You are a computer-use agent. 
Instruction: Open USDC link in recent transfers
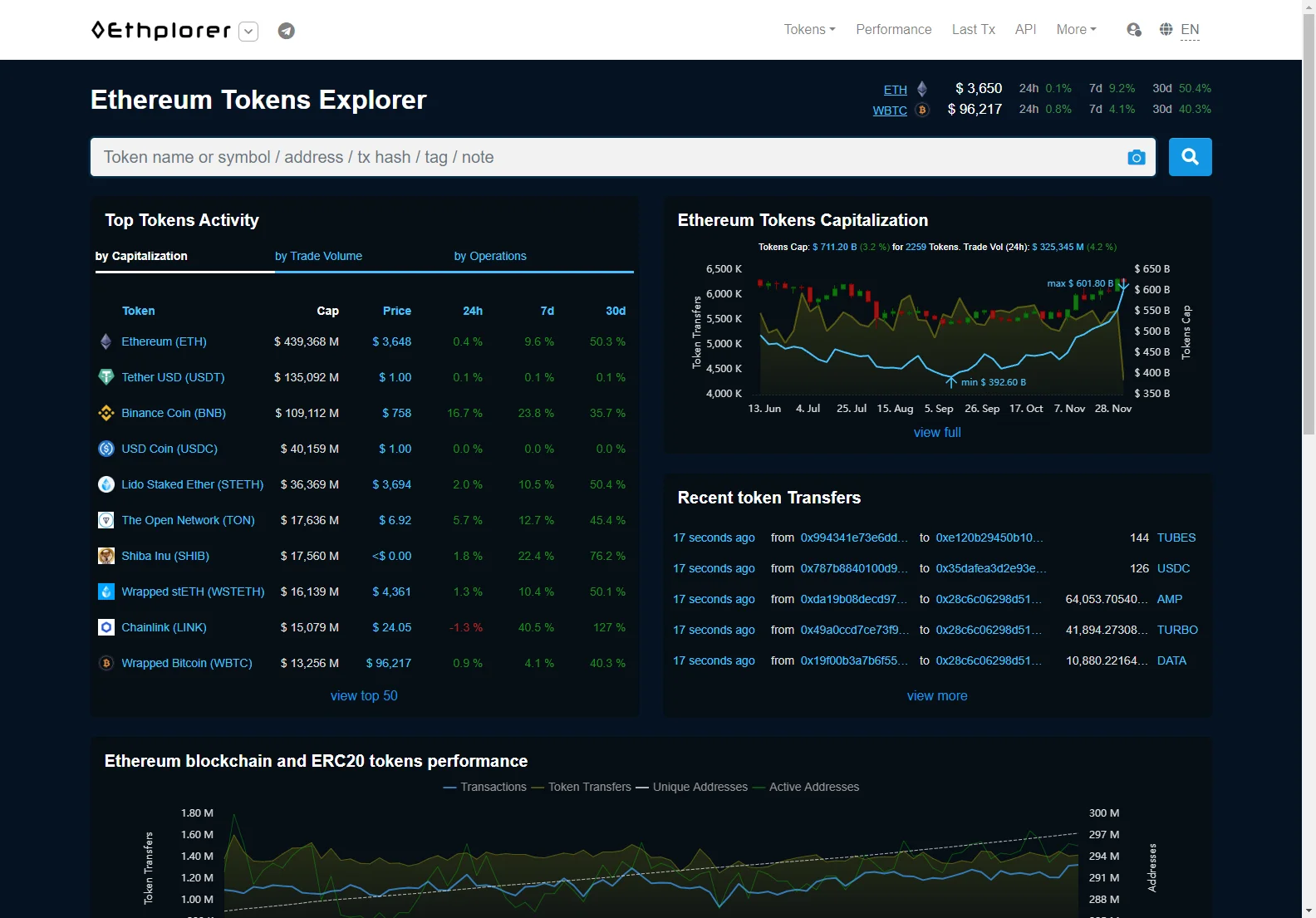tap(1173, 568)
